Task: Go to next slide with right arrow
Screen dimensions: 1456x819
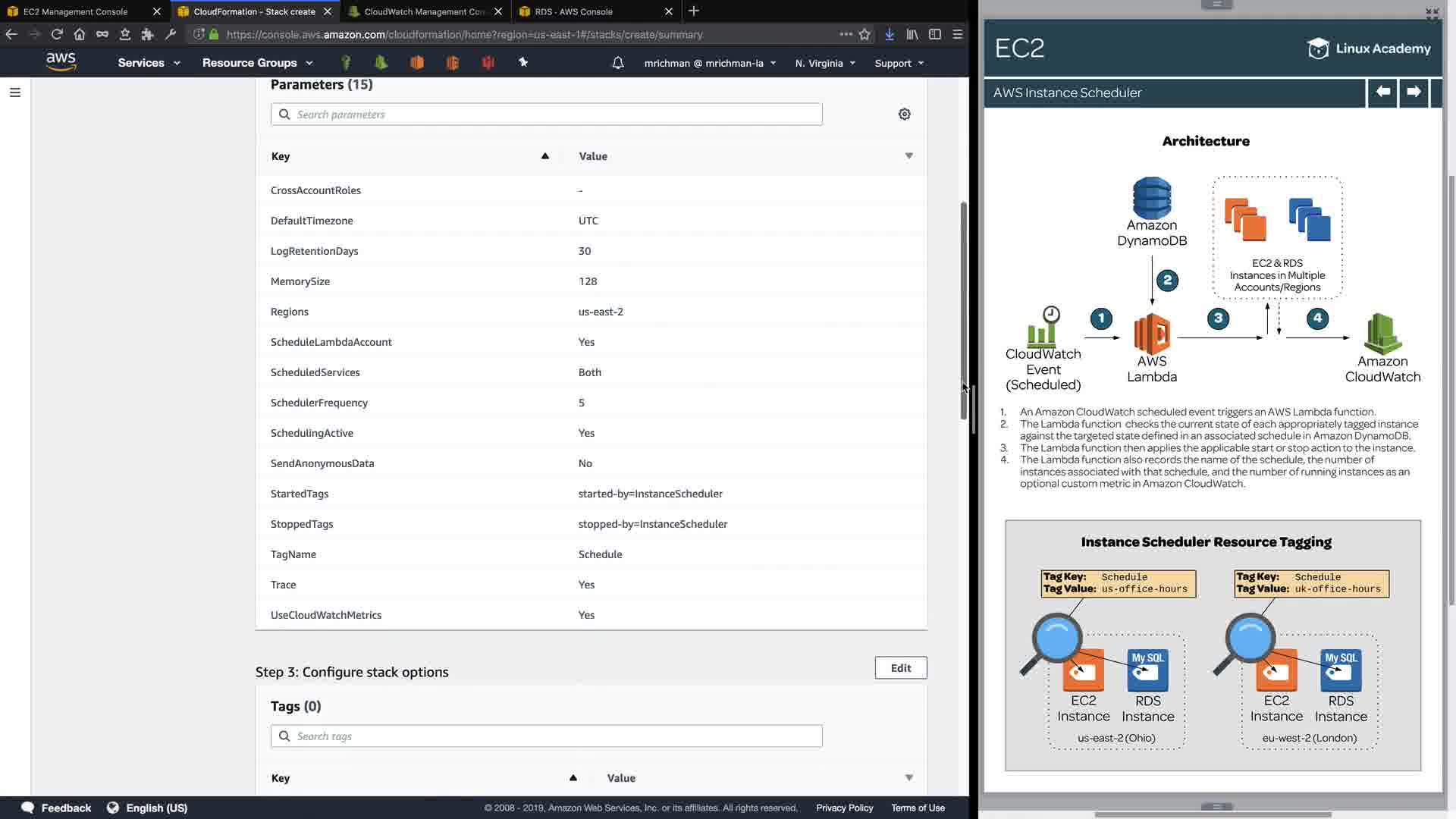Action: click(x=1414, y=92)
